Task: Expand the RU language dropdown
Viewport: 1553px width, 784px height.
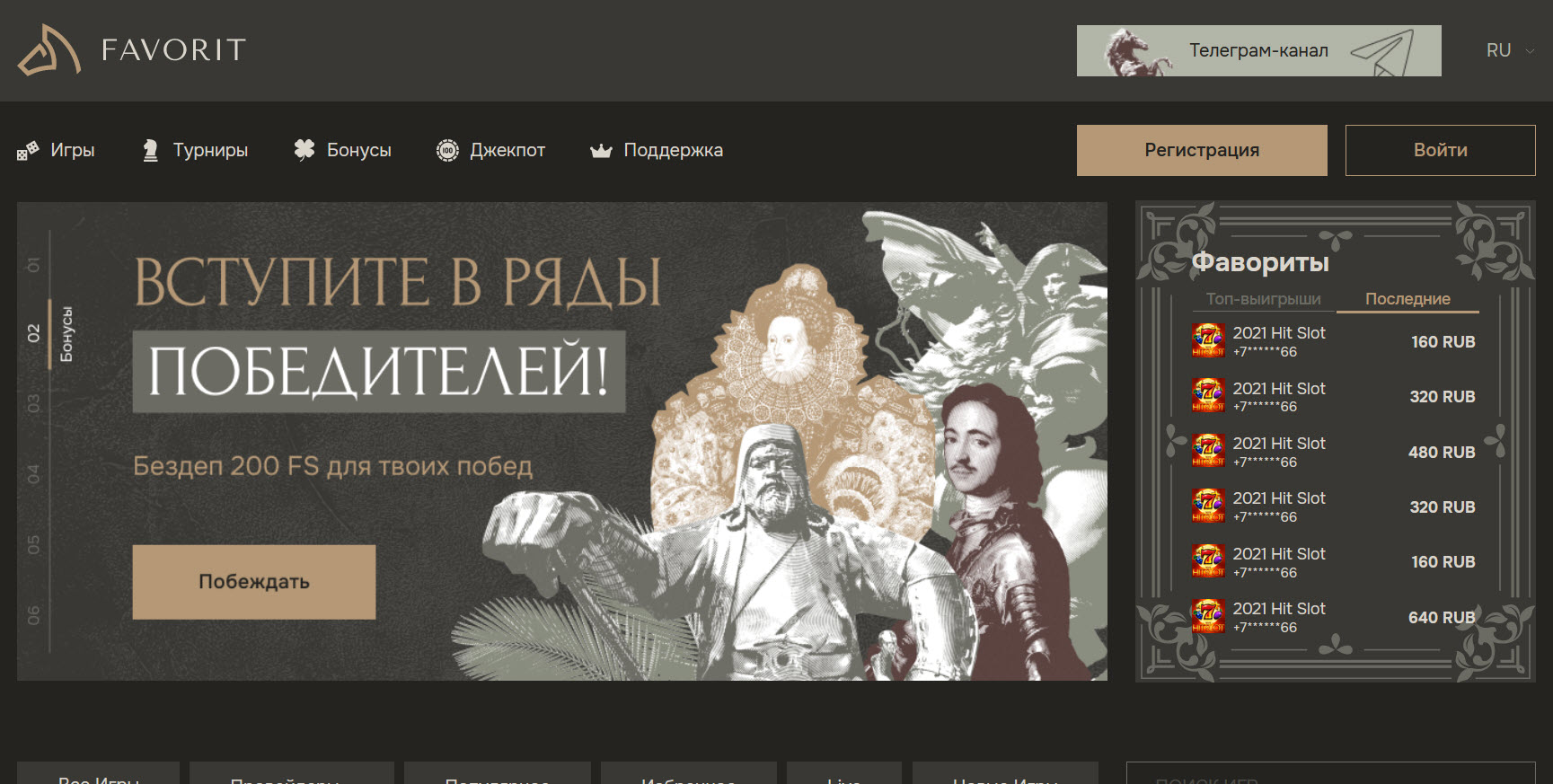Action: (1510, 50)
